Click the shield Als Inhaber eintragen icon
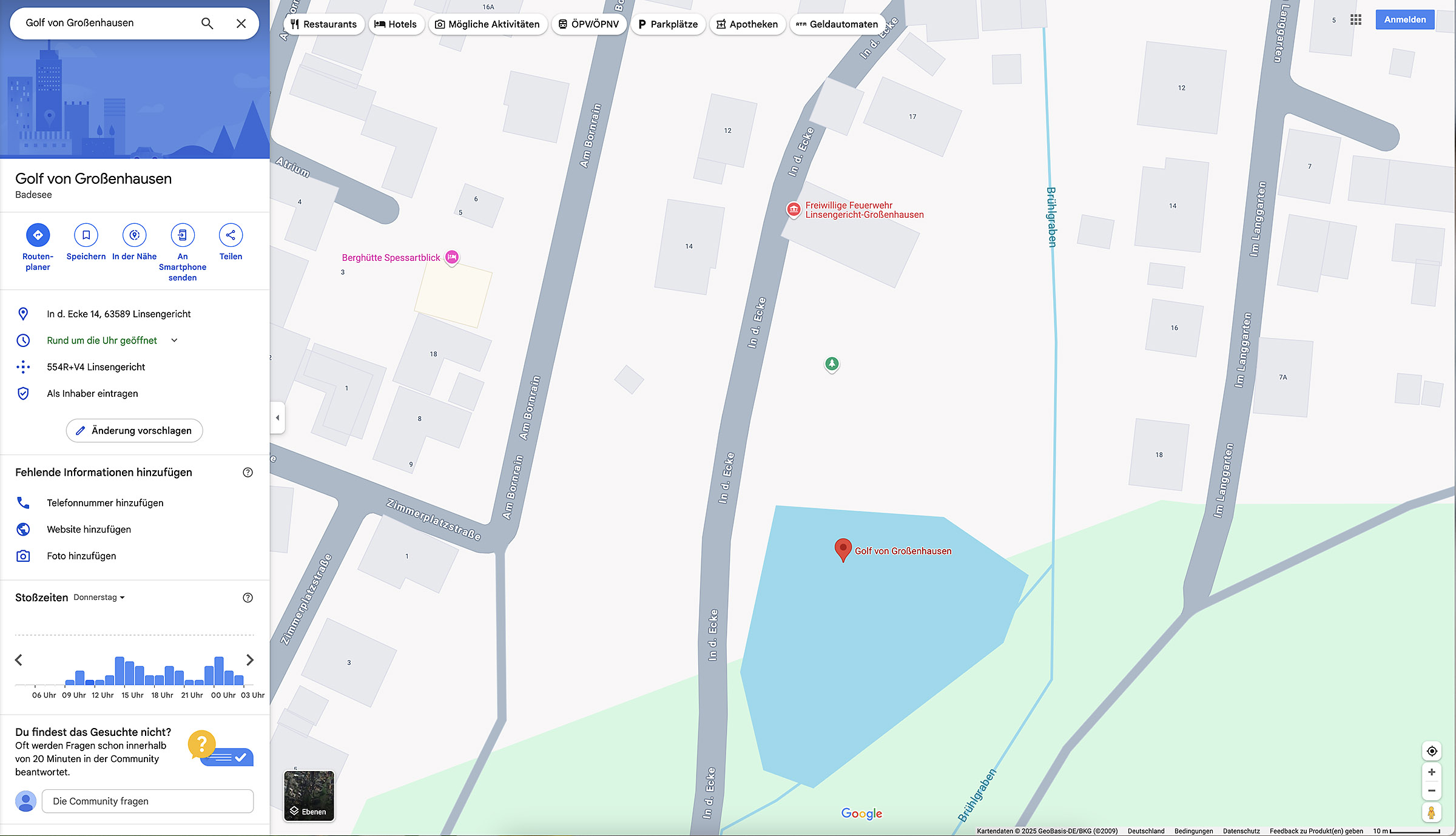The image size is (1456, 836). pos(23,393)
